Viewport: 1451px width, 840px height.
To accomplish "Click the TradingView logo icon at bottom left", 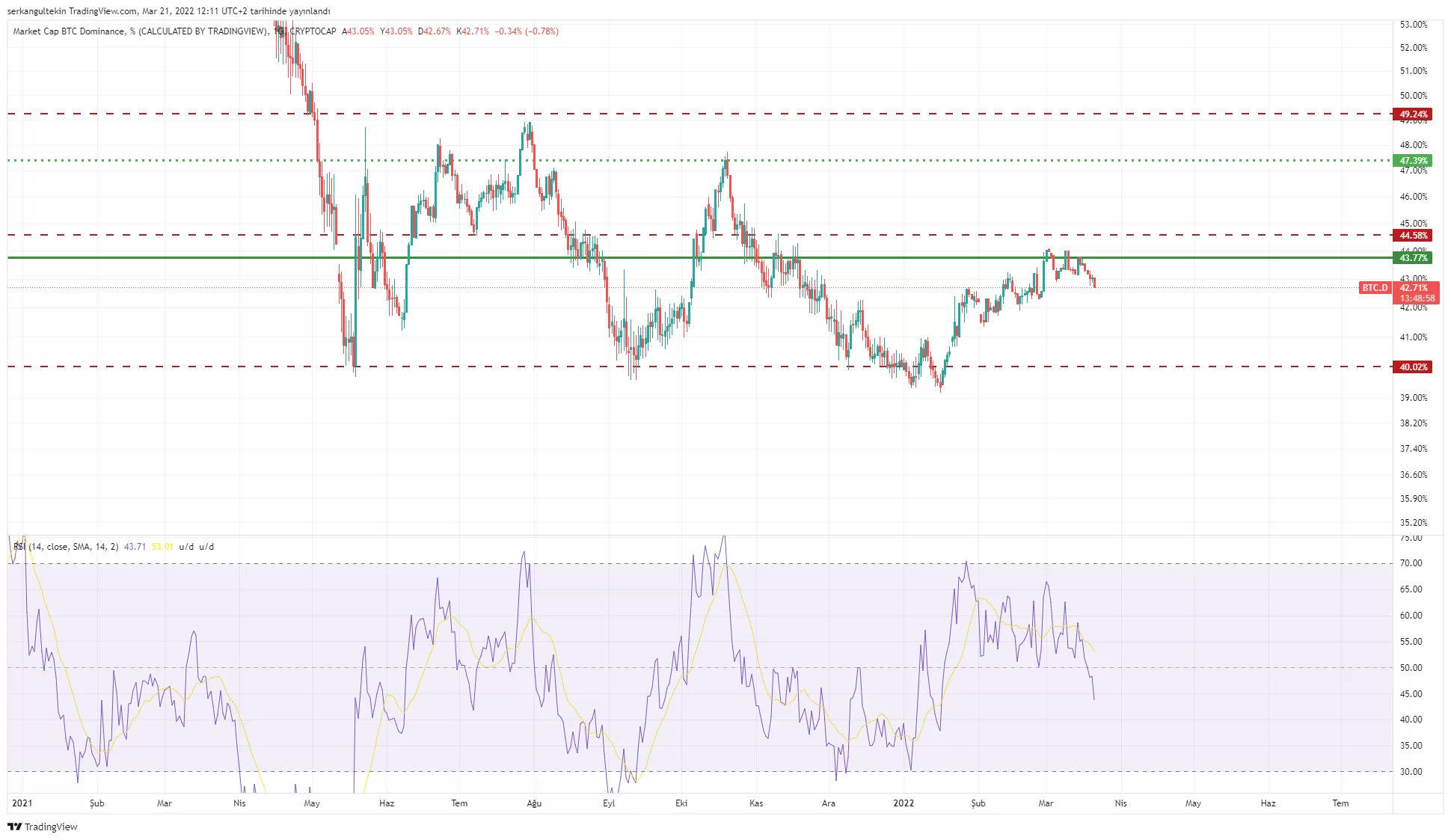I will coord(14,827).
